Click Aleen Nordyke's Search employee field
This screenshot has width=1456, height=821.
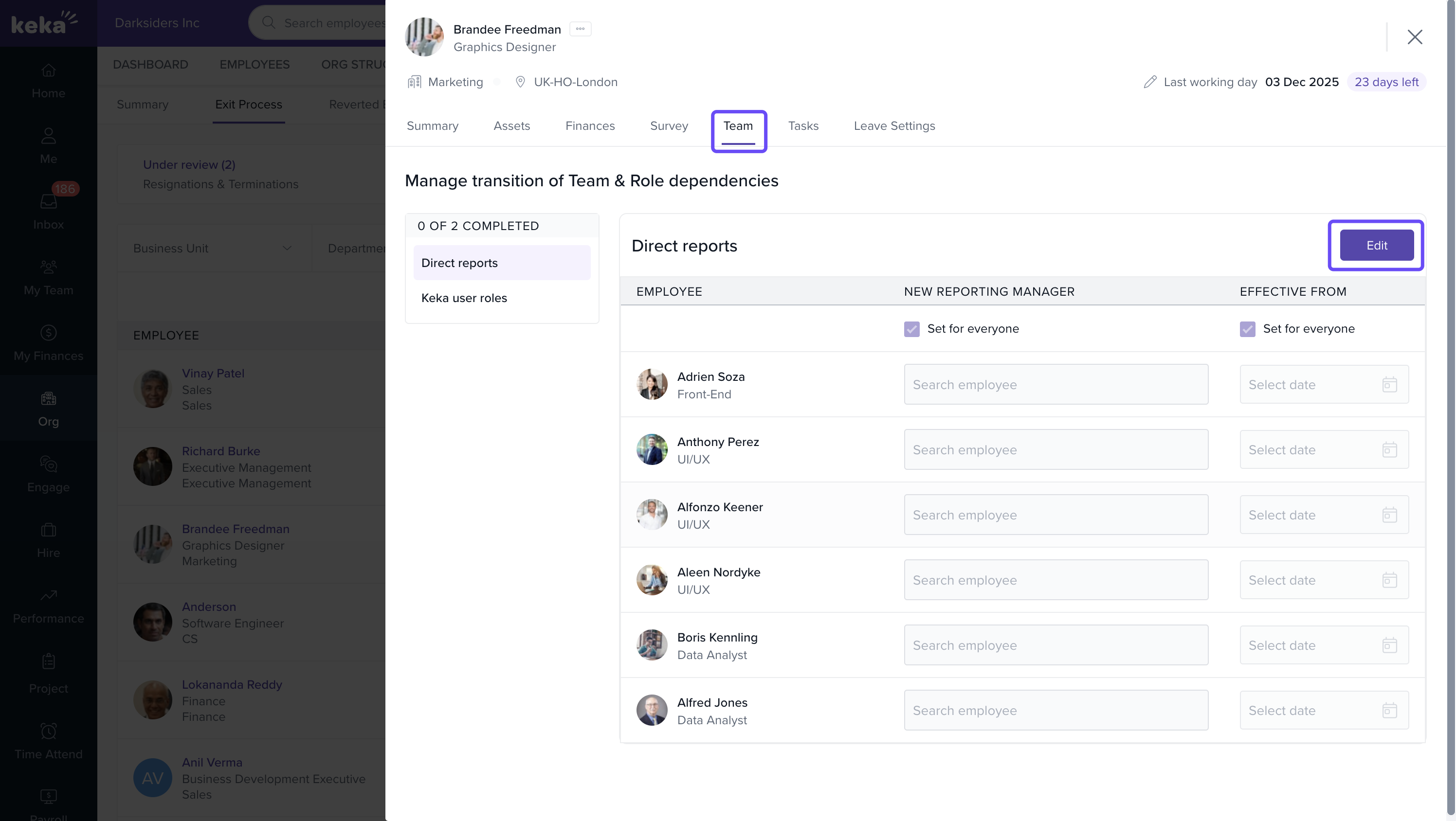[x=1056, y=580]
